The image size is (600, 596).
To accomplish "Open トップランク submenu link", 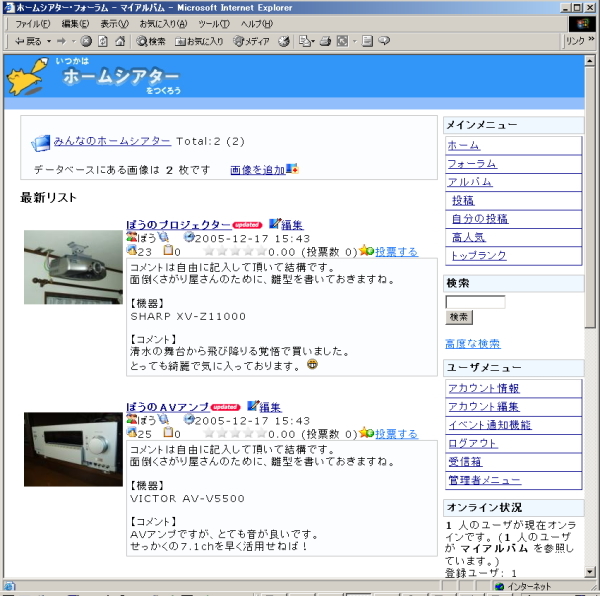I will (479, 256).
